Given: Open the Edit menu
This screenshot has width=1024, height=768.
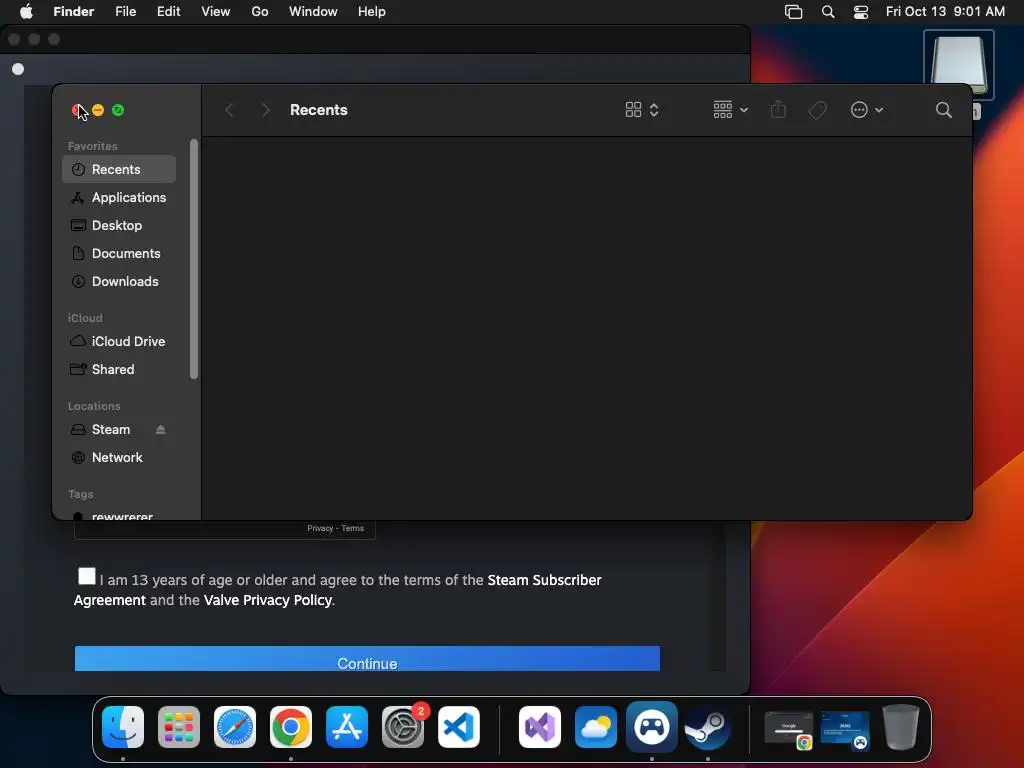Looking at the screenshot, I should coord(168,12).
